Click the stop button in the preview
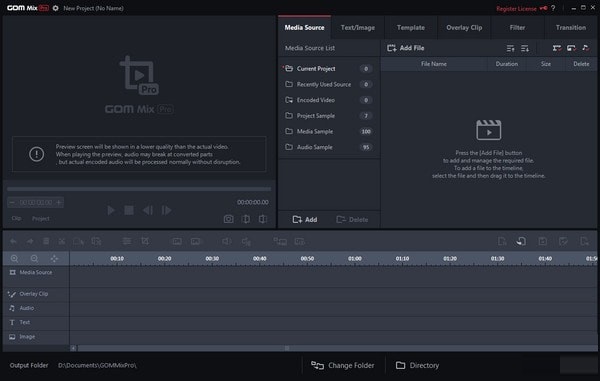Viewport: 600px width, 381px height. click(129, 210)
